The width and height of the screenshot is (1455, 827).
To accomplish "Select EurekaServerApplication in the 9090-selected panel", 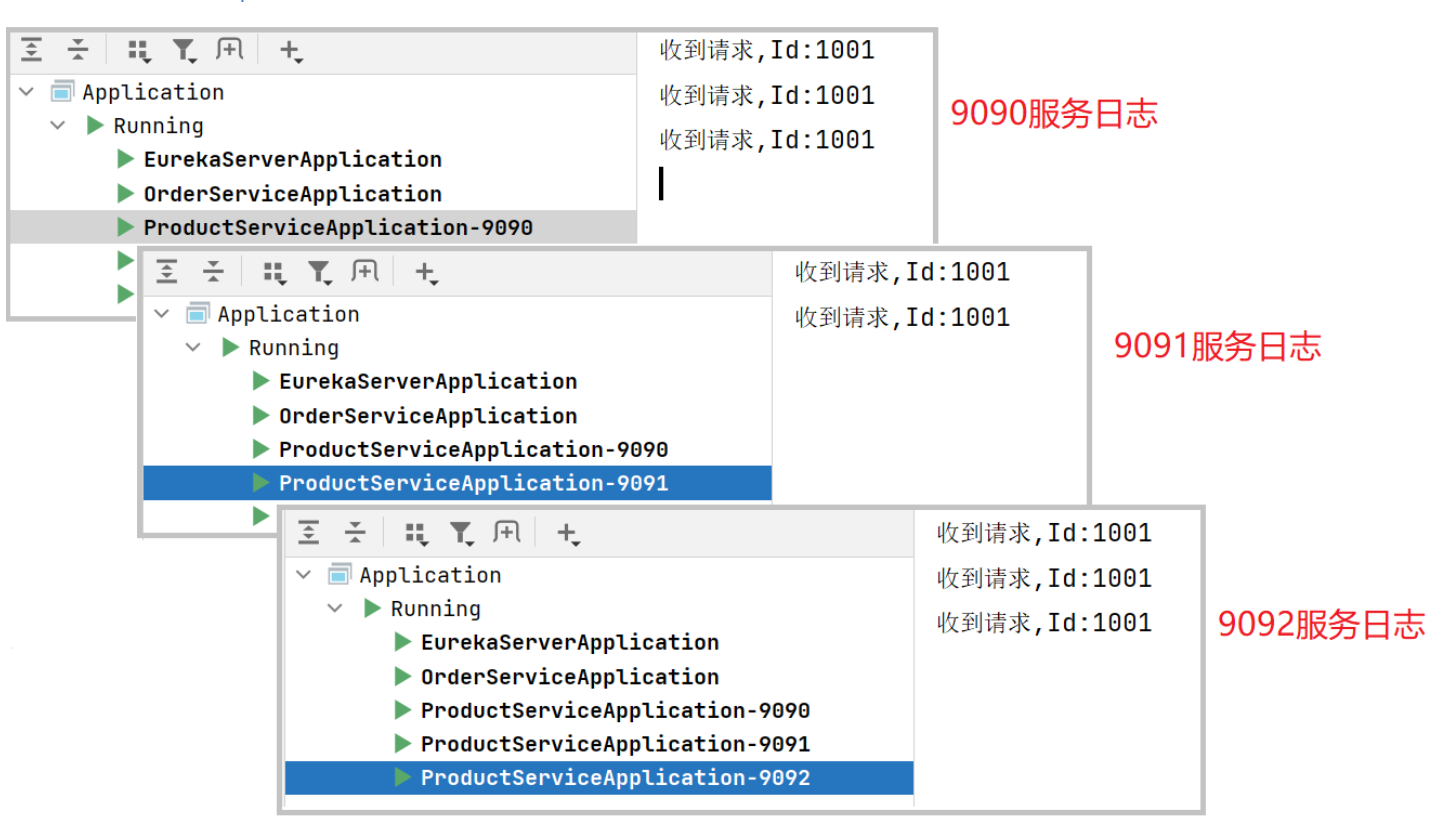I will [292, 160].
